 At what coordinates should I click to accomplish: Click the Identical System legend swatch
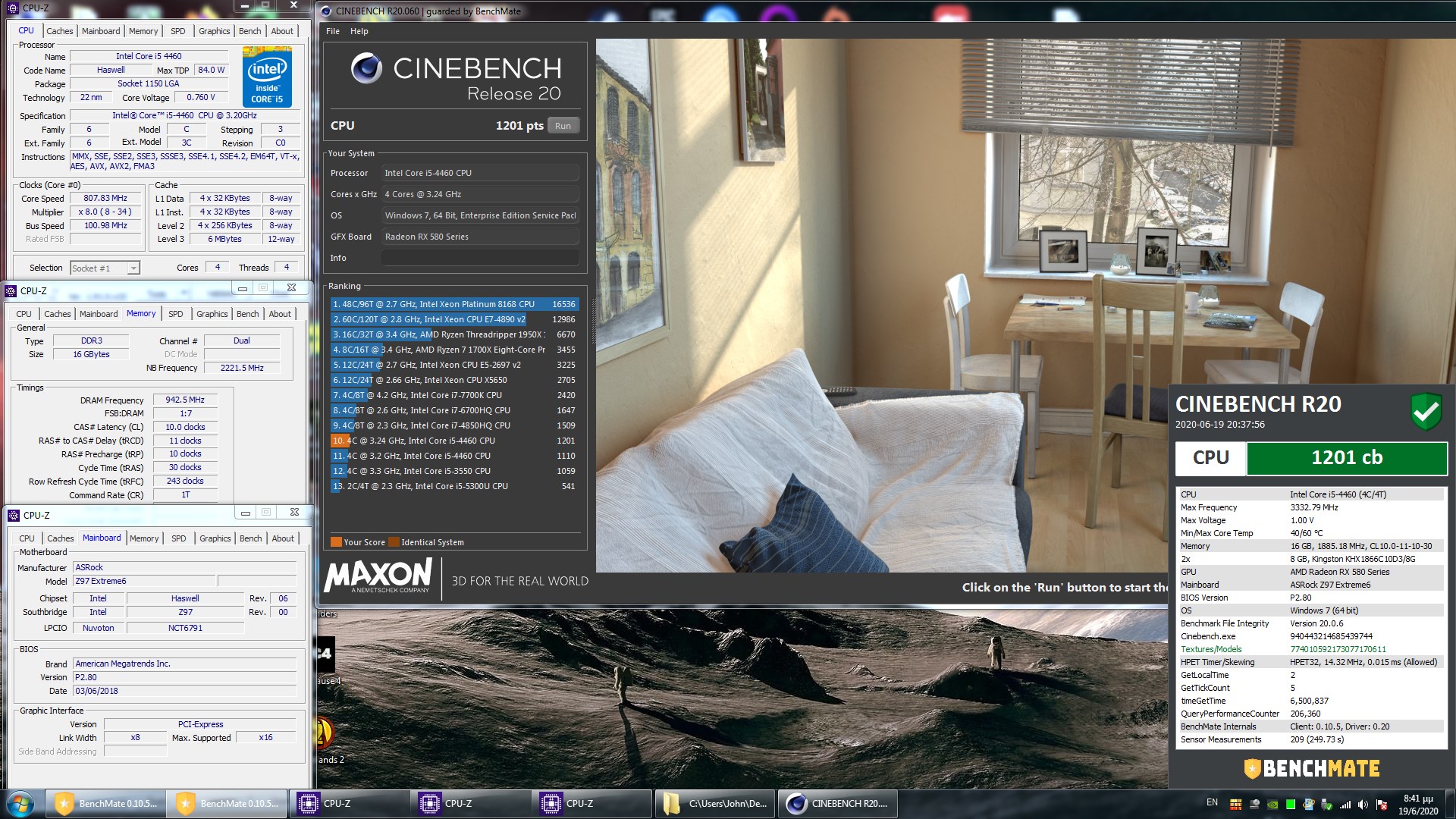[x=394, y=542]
